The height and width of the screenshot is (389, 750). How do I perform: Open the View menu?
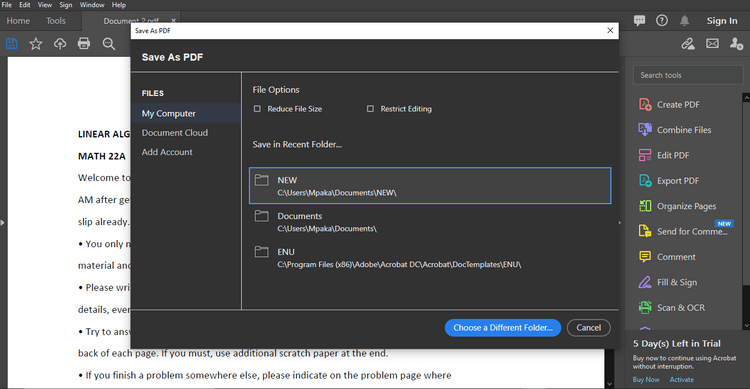[x=45, y=5]
